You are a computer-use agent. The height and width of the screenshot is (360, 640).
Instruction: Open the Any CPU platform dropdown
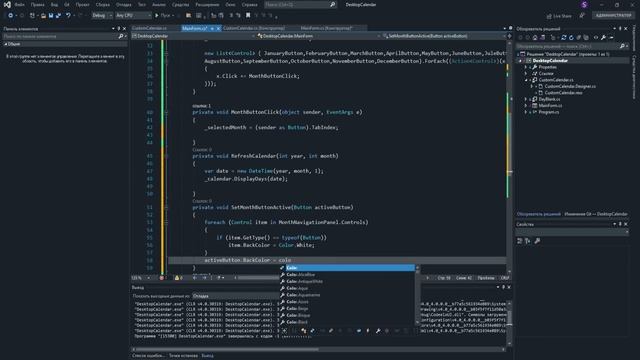tap(133, 16)
